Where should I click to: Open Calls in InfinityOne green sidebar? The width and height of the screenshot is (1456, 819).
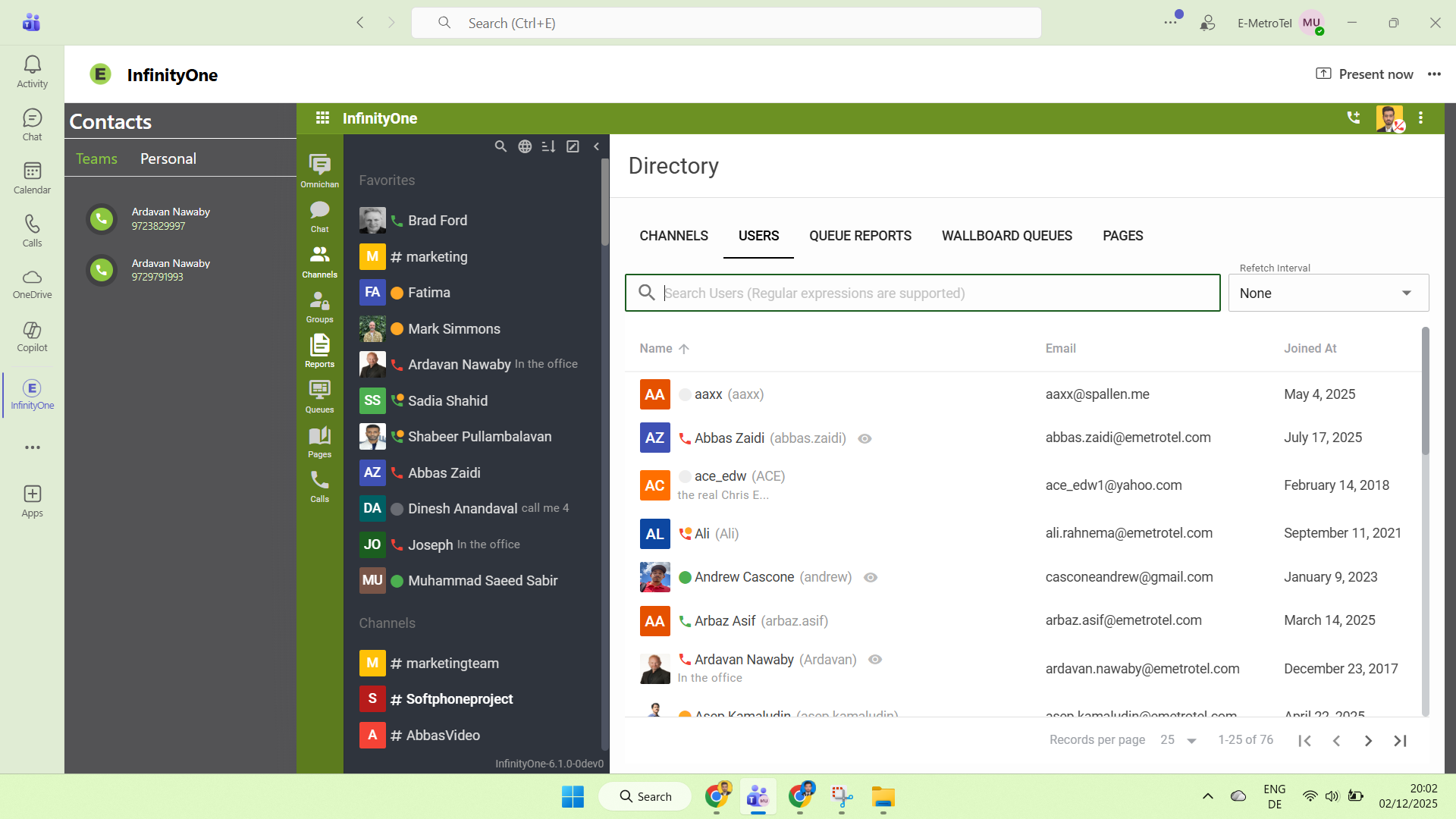pyautogui.click(x=319, y=487)
